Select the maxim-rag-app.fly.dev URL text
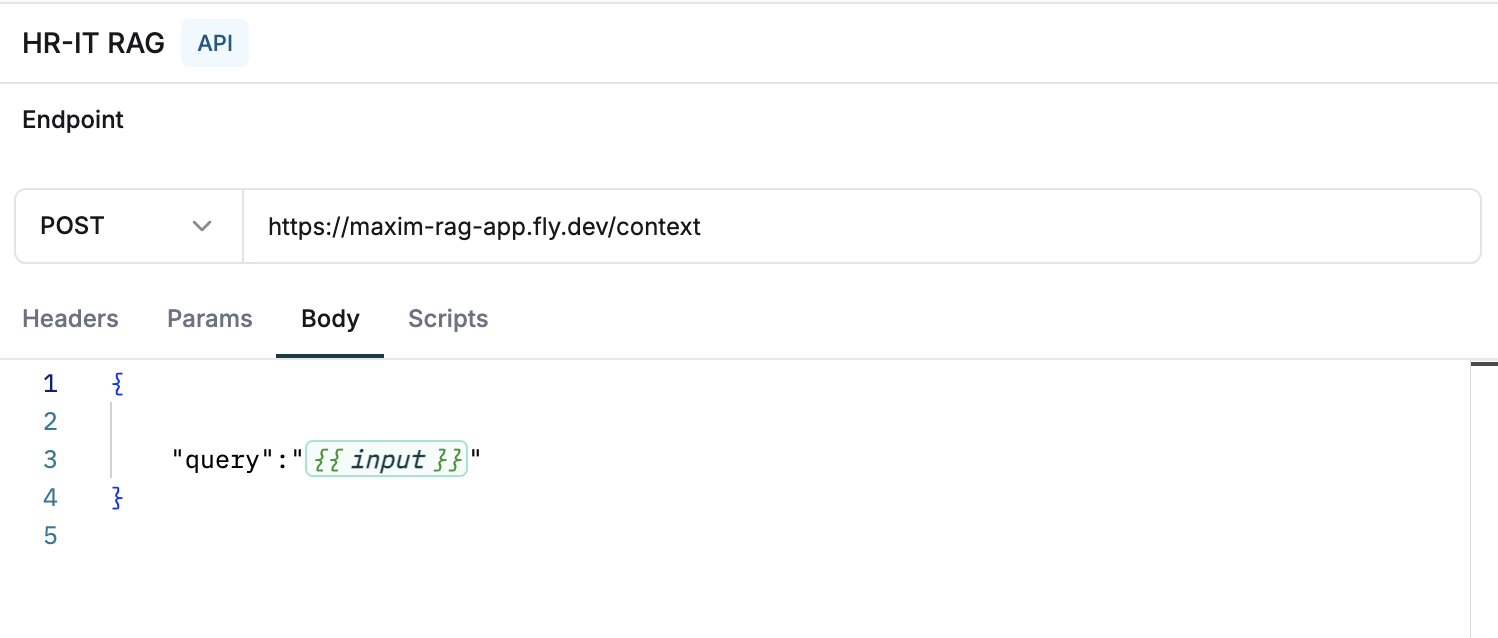 (x=483, y=226)
